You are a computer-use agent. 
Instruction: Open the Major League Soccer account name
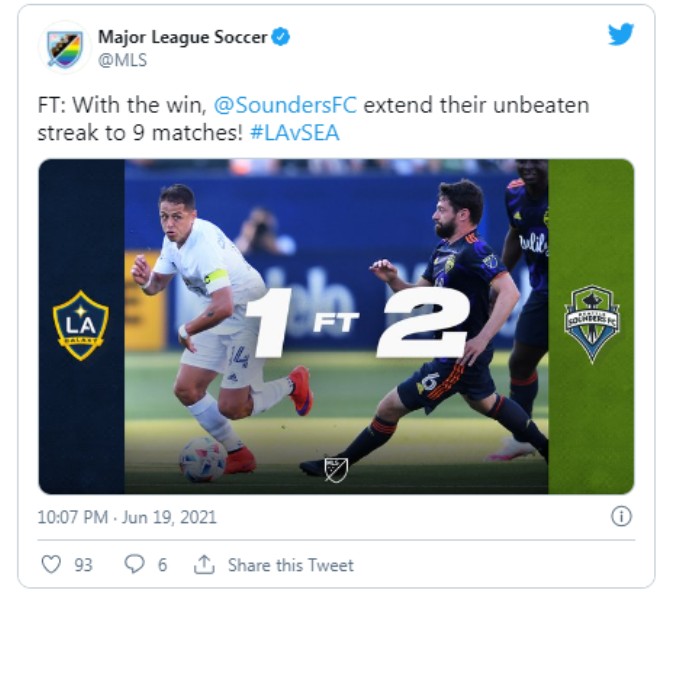pos(182,37)
